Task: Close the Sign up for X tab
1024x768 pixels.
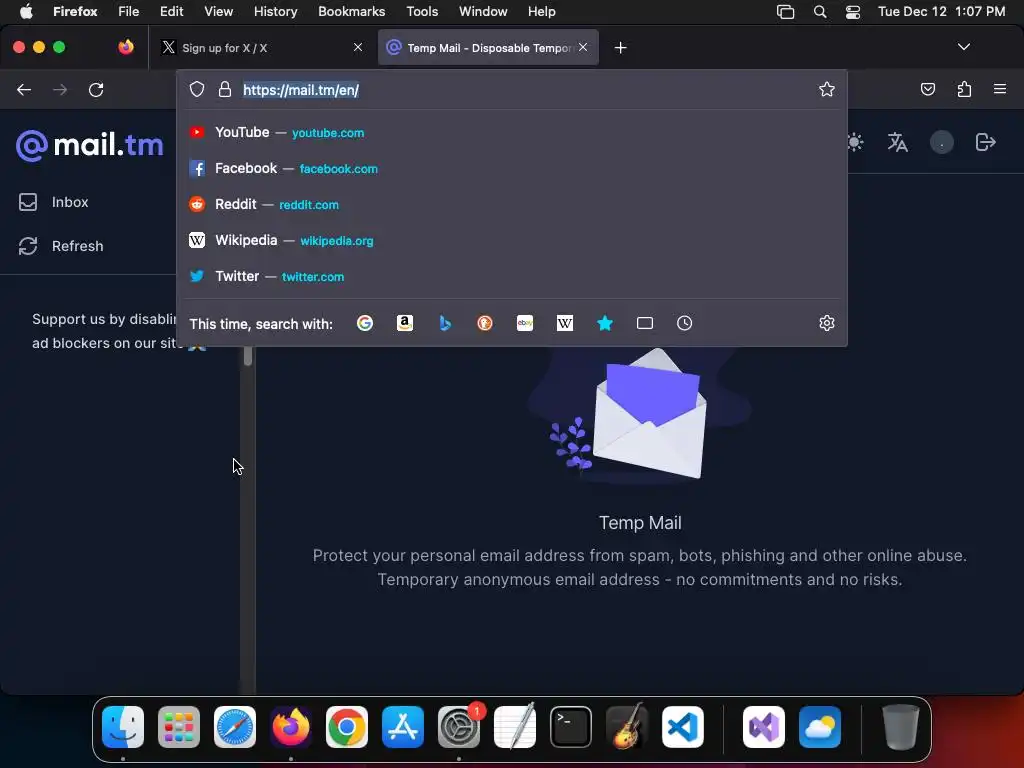Action: pyautogui.click(x=358, y=47)
